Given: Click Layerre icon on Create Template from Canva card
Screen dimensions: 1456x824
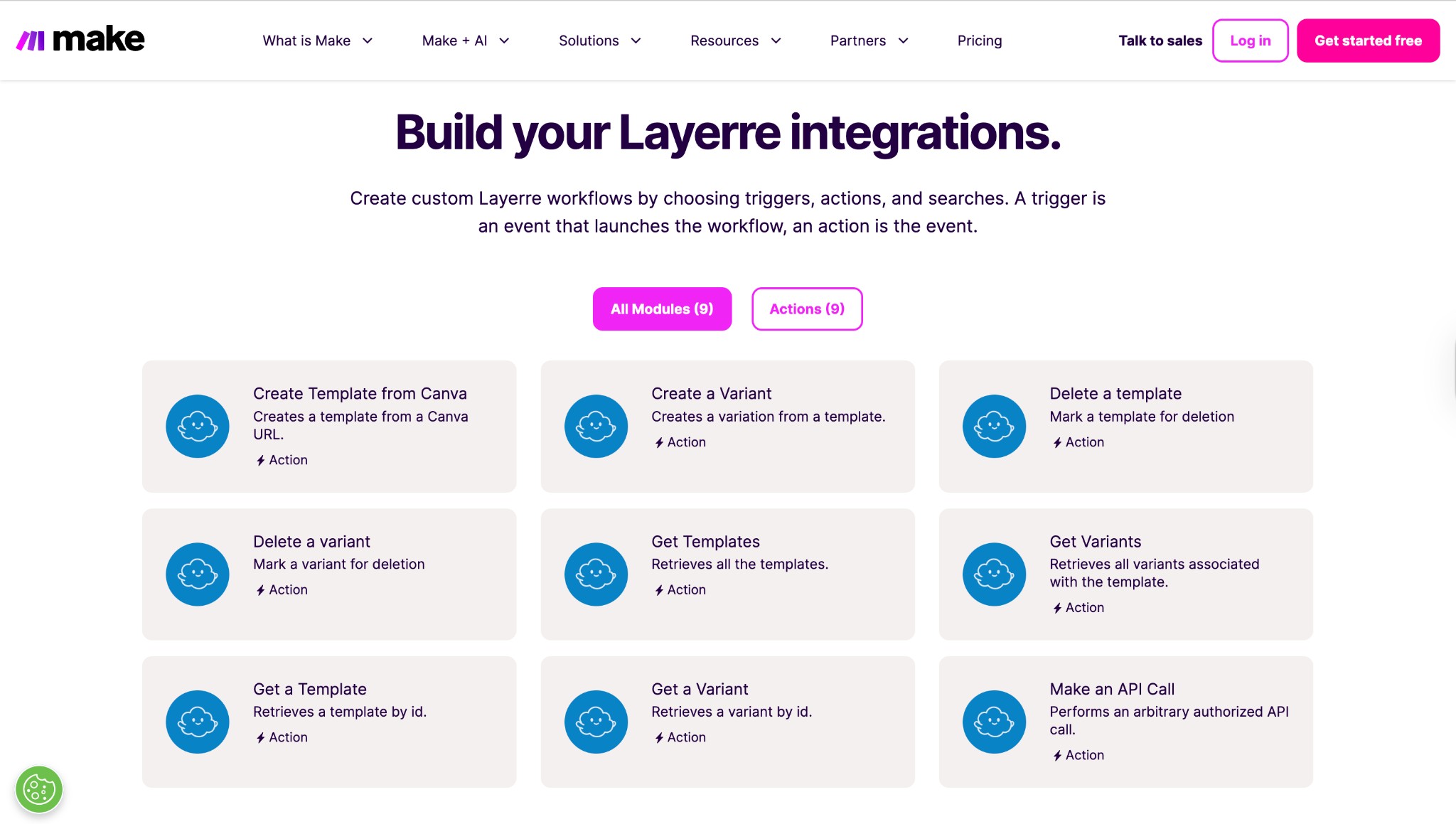Looking at the screenshot, I should pos(198,426).
